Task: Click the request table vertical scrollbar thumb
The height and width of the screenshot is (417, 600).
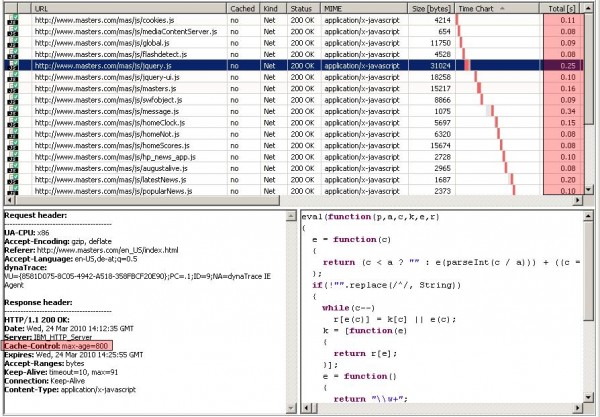Action: (x=589, y=69)
